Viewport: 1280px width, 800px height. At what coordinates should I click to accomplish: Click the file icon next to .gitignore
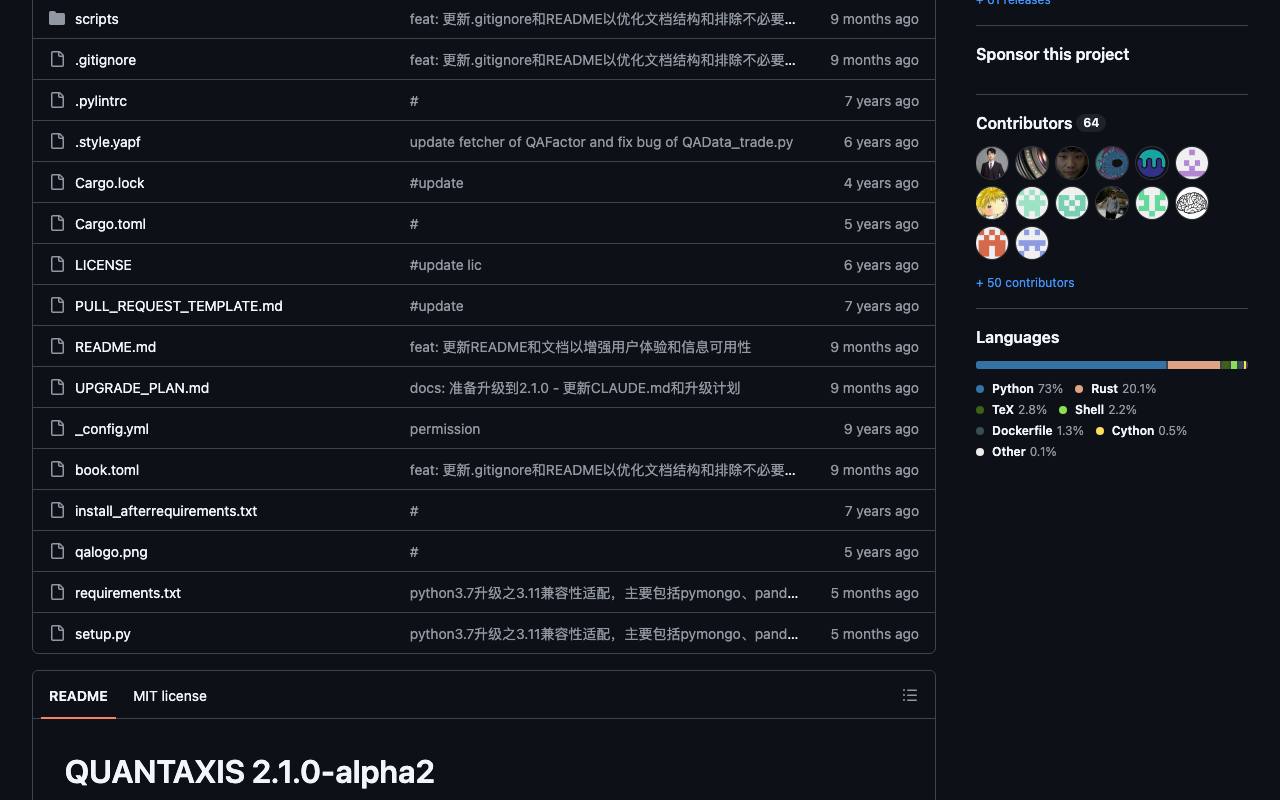(x=57, y=60)
